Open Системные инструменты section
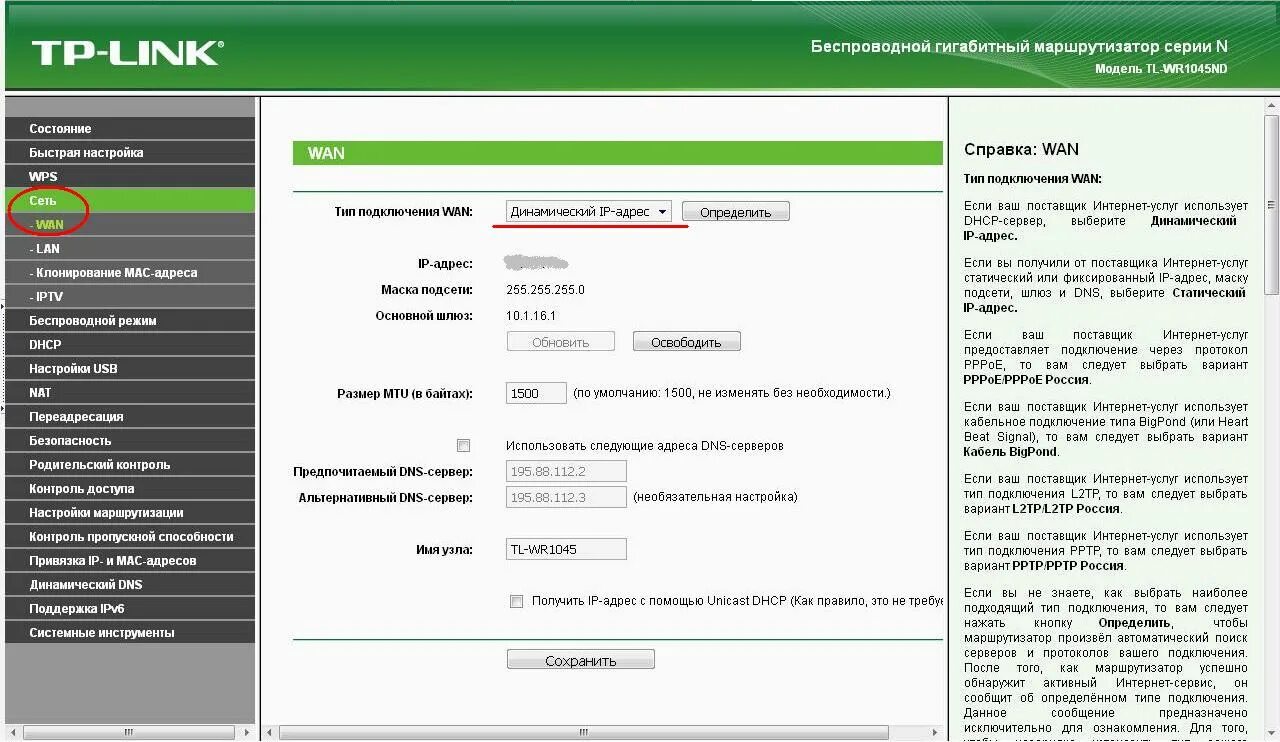 [130, 633]
